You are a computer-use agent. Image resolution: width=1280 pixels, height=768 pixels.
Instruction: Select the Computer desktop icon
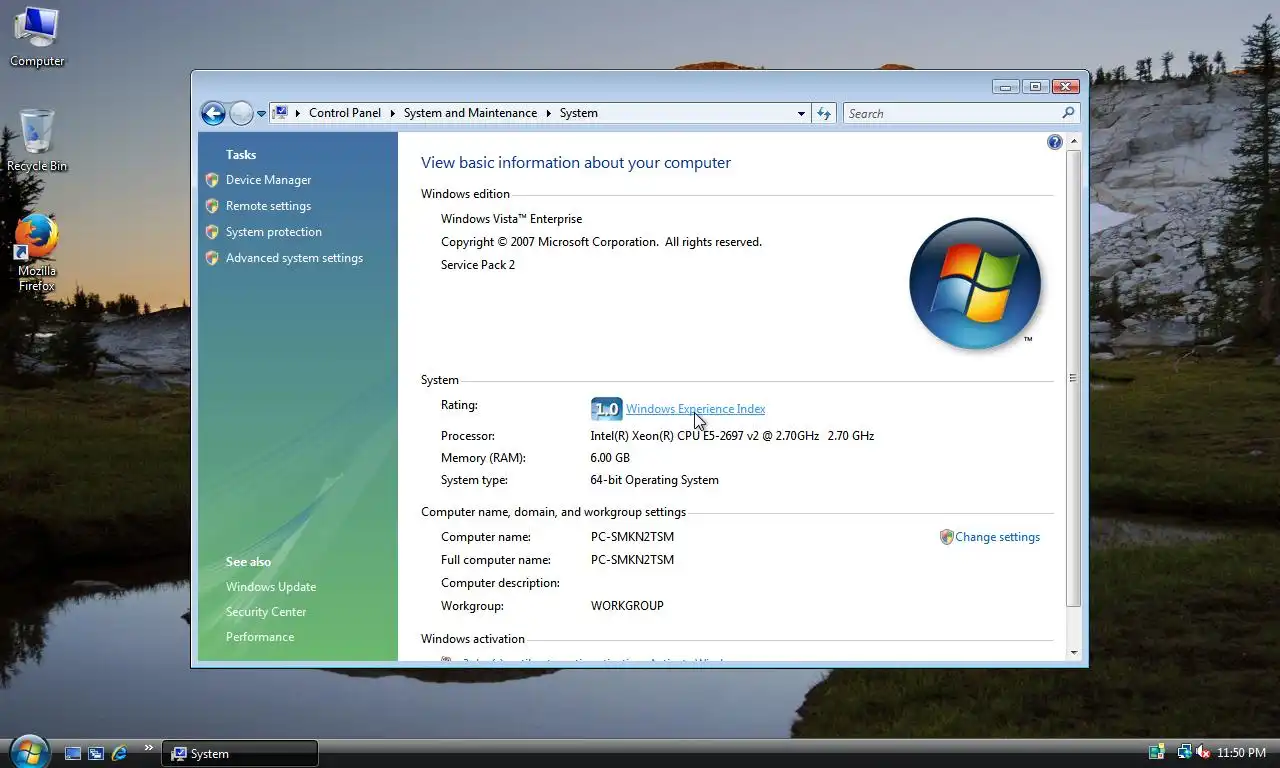click(37, 37)
